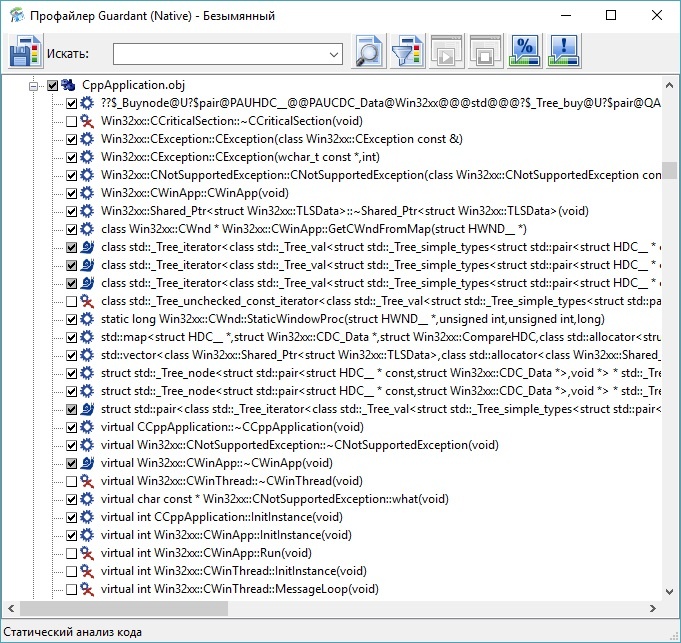The image size is (681, 643).
Task: Click the snail icon beside virtual ~CWinApp
Action: pyautogui.click(x=88, y=463)
